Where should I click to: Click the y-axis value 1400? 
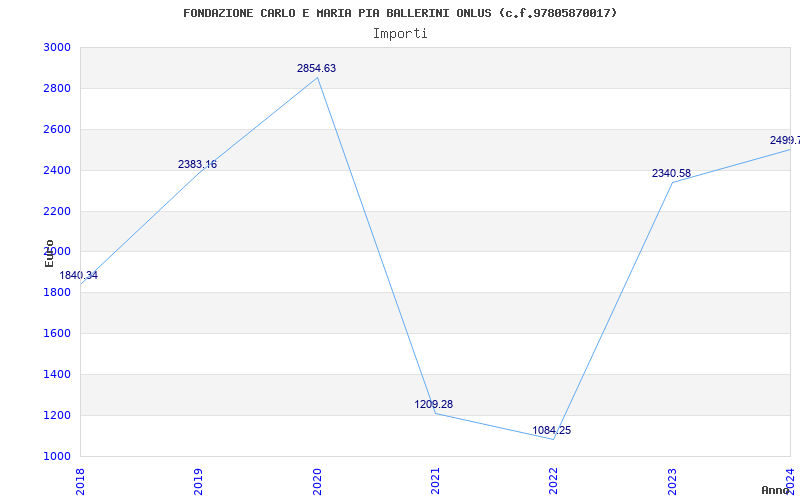click(57, 374)
